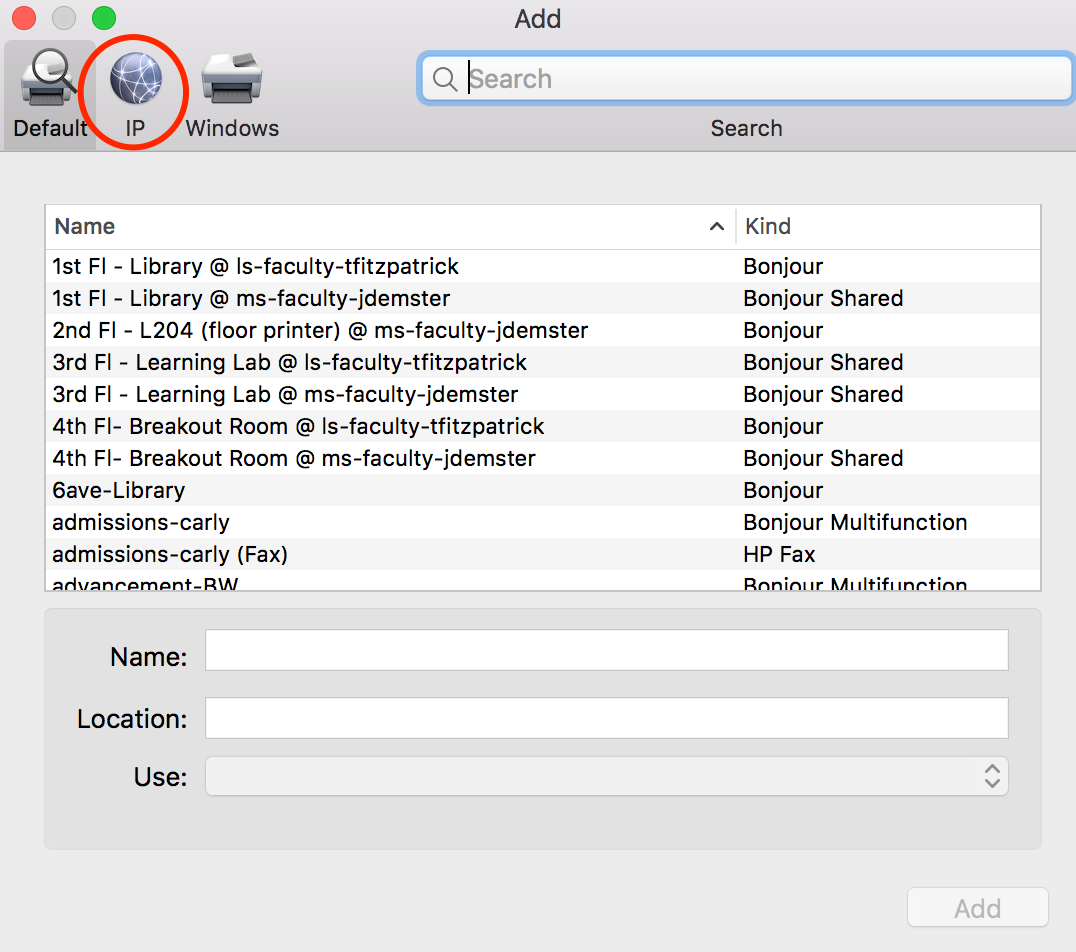Click the yellow minimize window button

click(x=64, y=18)
